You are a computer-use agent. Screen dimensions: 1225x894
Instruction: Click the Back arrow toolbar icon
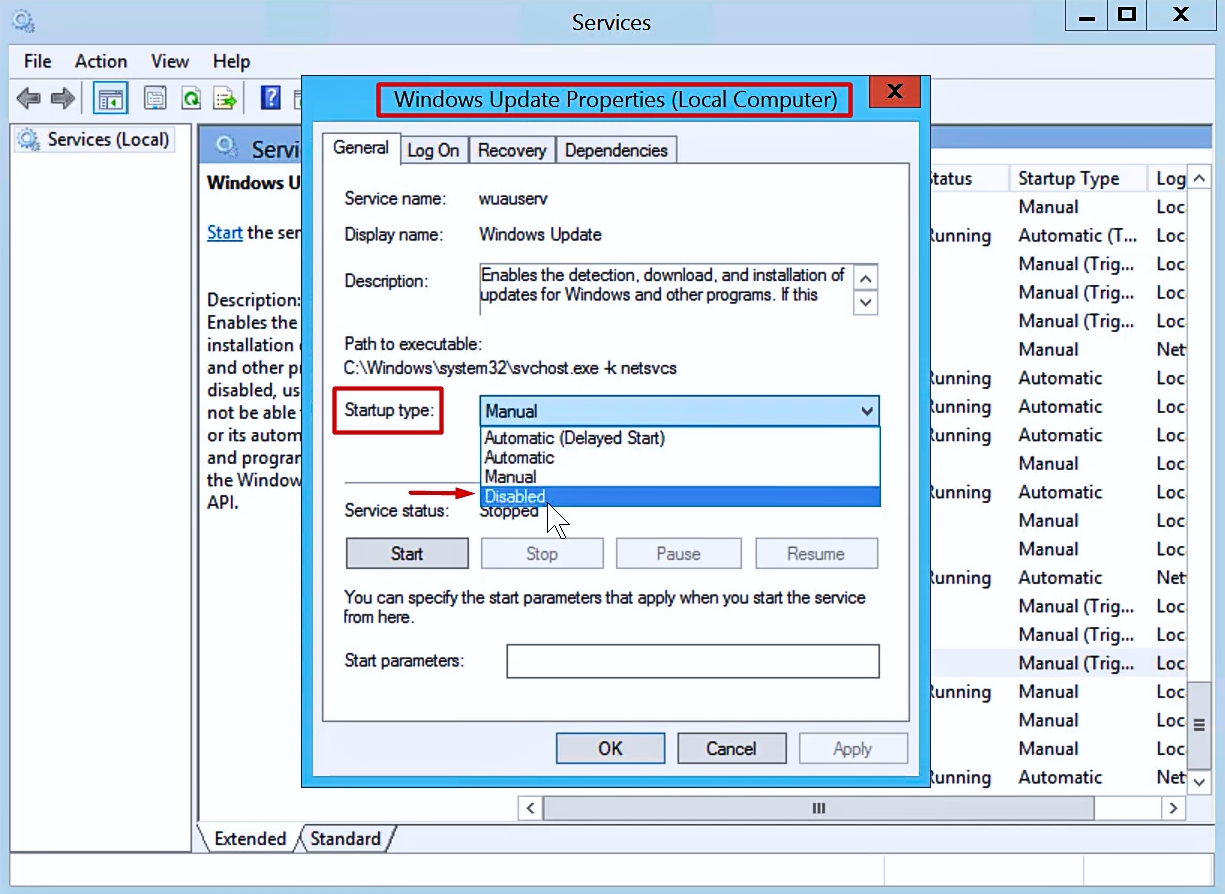coord(29,98)
